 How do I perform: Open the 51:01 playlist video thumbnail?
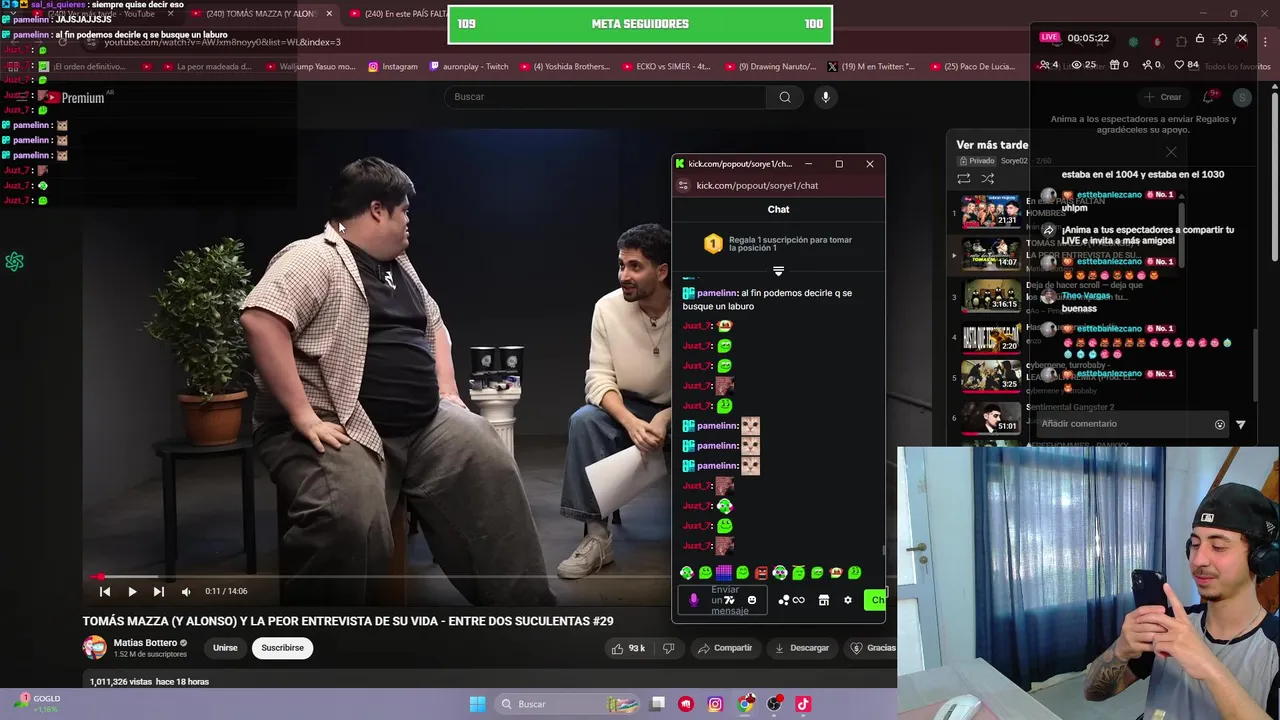tap(991, 418)
